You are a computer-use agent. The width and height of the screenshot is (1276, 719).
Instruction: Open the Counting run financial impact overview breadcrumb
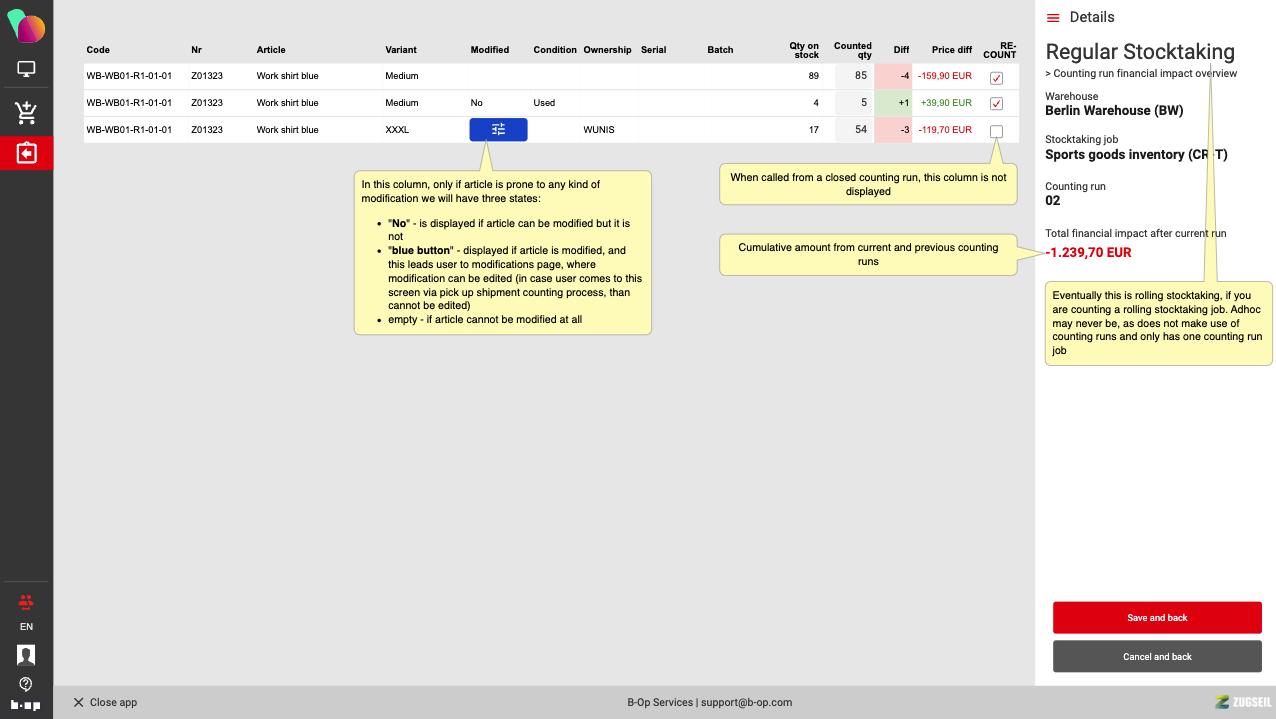(x=1141, y=73)
